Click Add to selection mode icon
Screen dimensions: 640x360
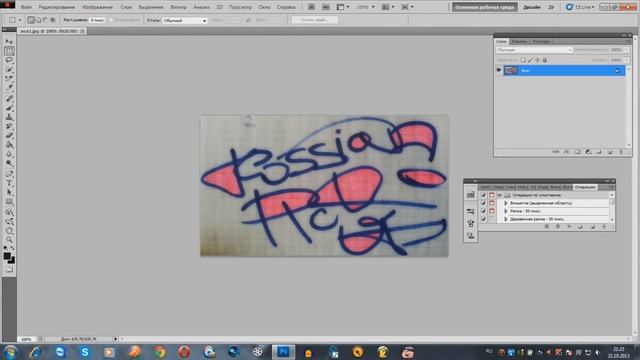[x=38, y=20]
